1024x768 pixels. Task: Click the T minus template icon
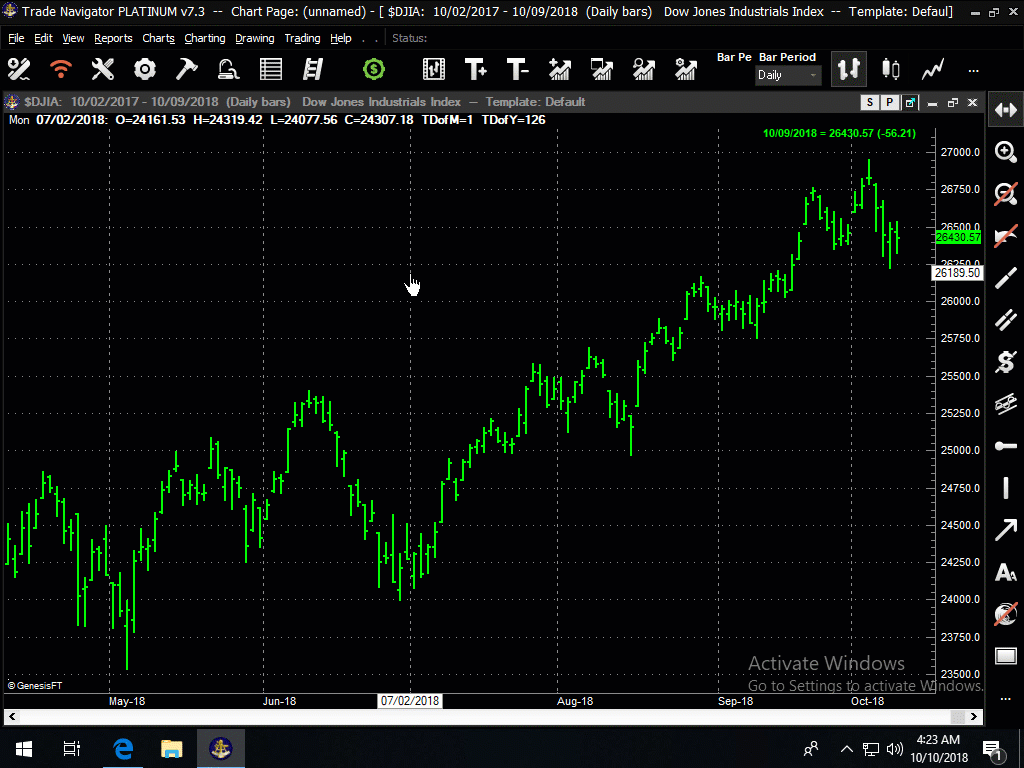pyautogui.click(x=517, y=69)
